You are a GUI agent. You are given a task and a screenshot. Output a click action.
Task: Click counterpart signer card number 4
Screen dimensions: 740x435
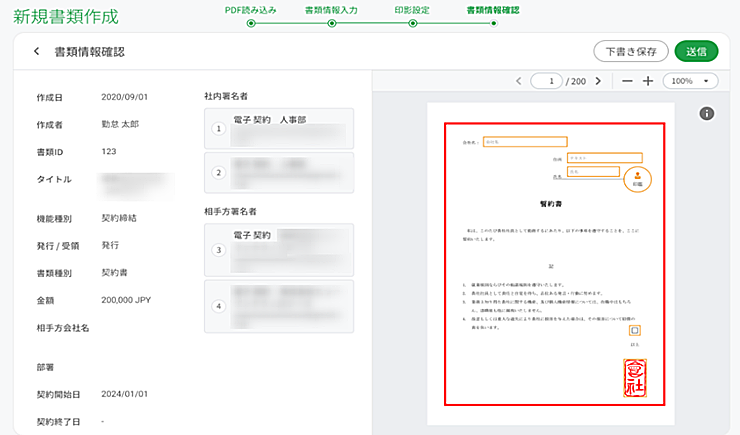(279, 306)
